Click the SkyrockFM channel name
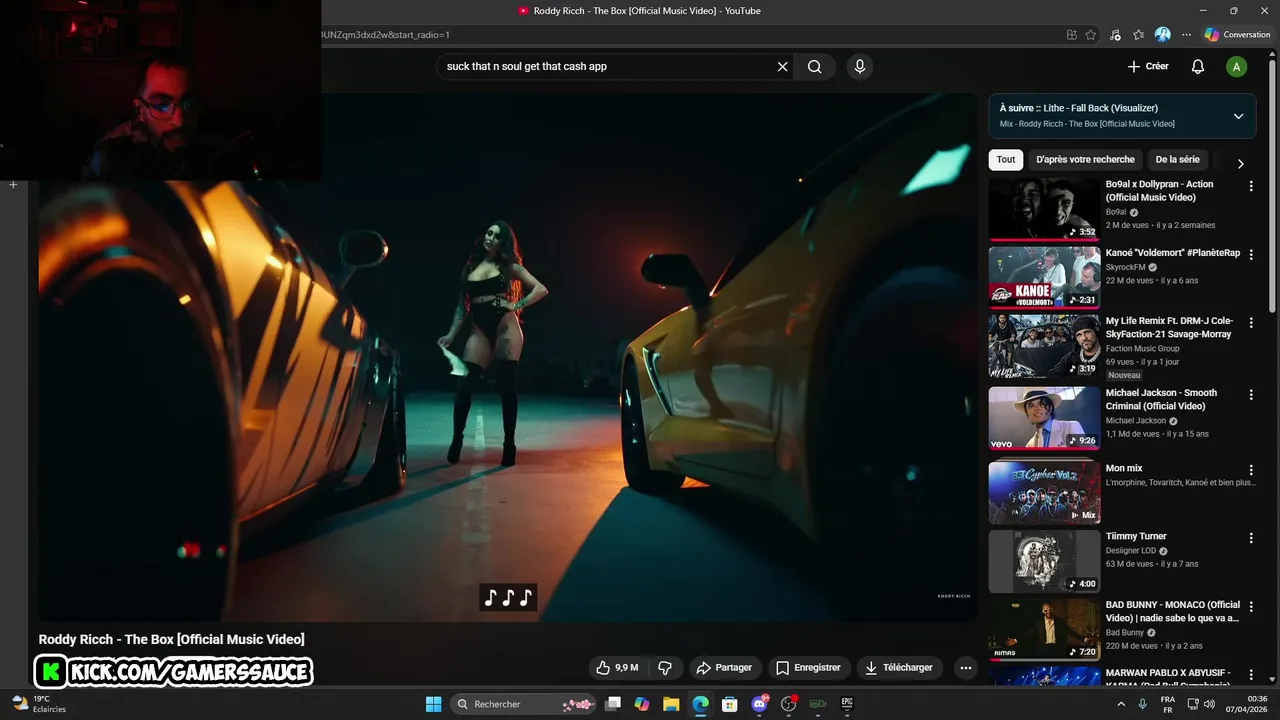The width and height of the screenshot is (1280, 720). 1125,267
